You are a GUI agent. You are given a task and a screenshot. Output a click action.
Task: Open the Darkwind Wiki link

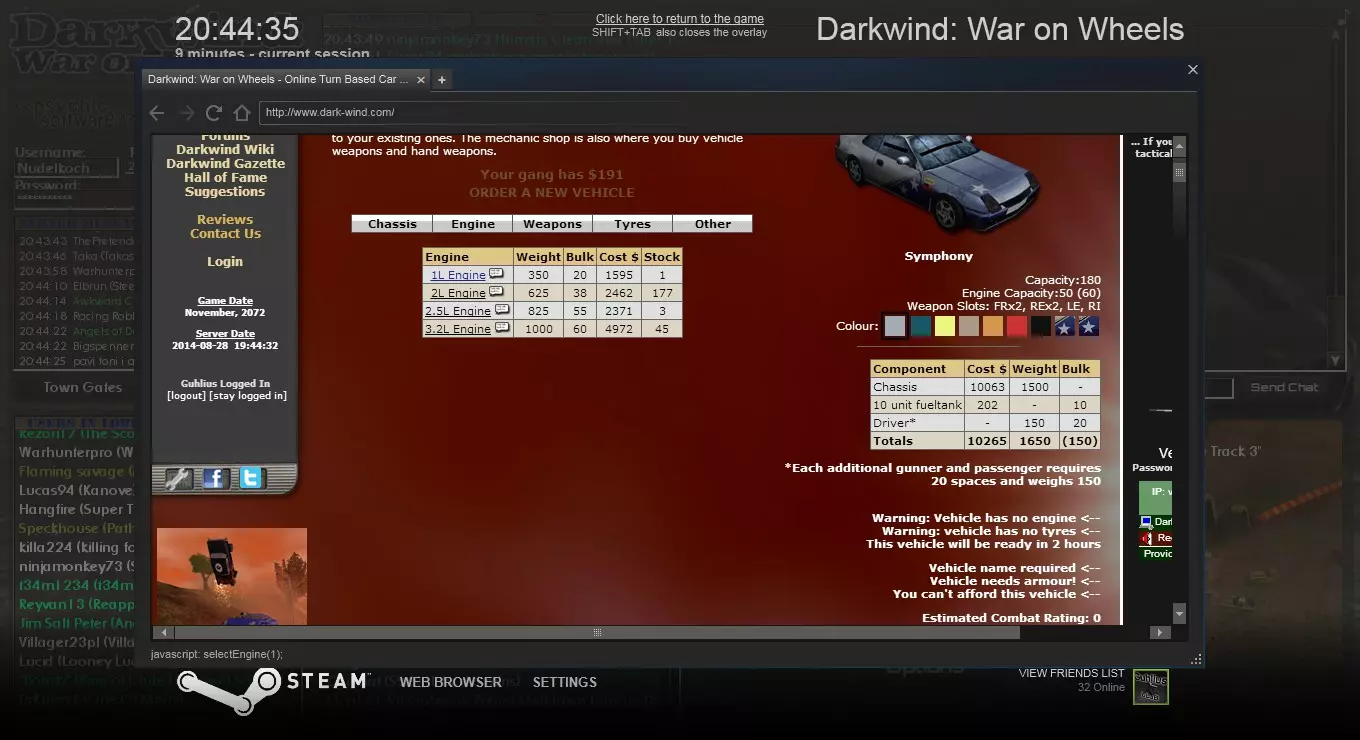tap(225, 150)
